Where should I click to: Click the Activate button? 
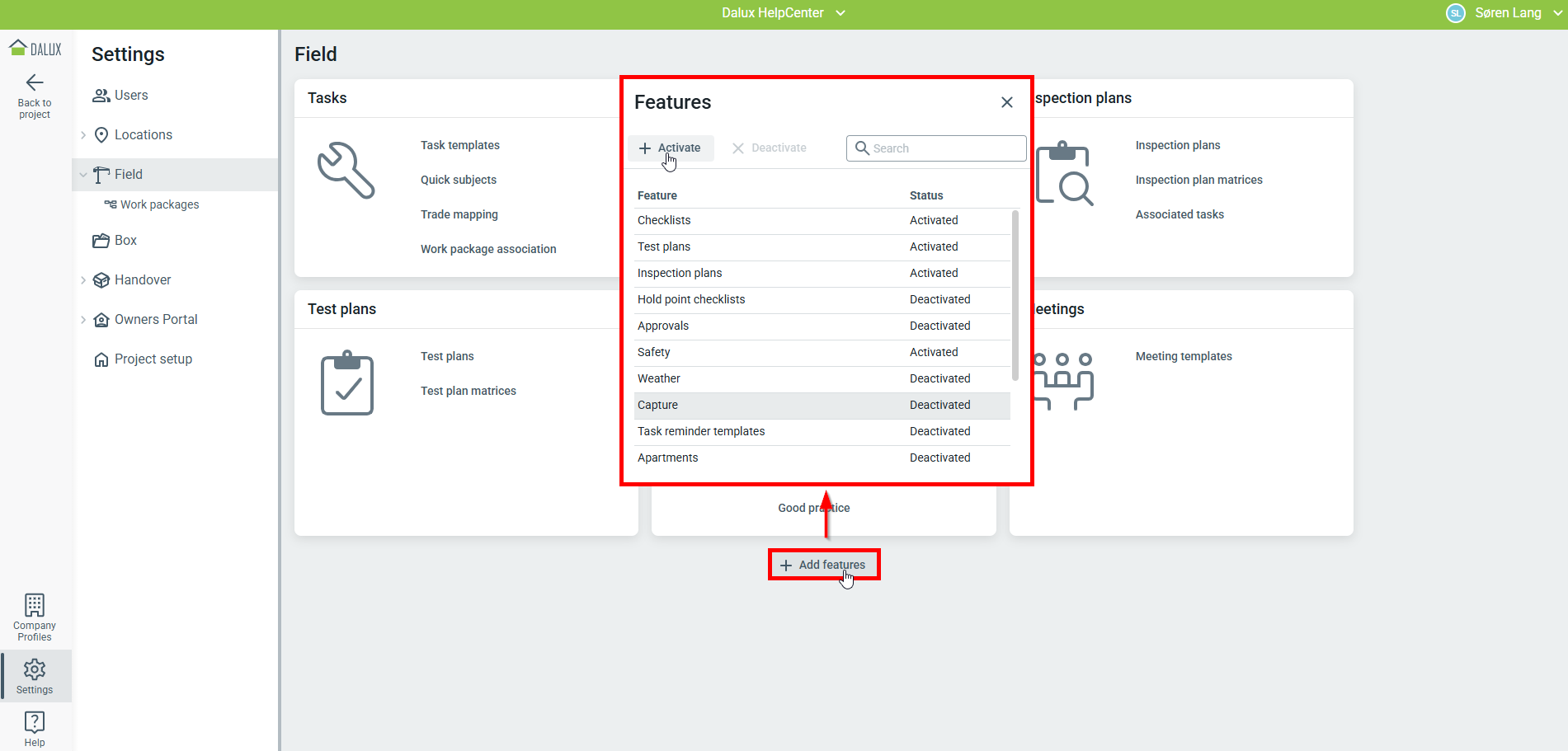671,148
